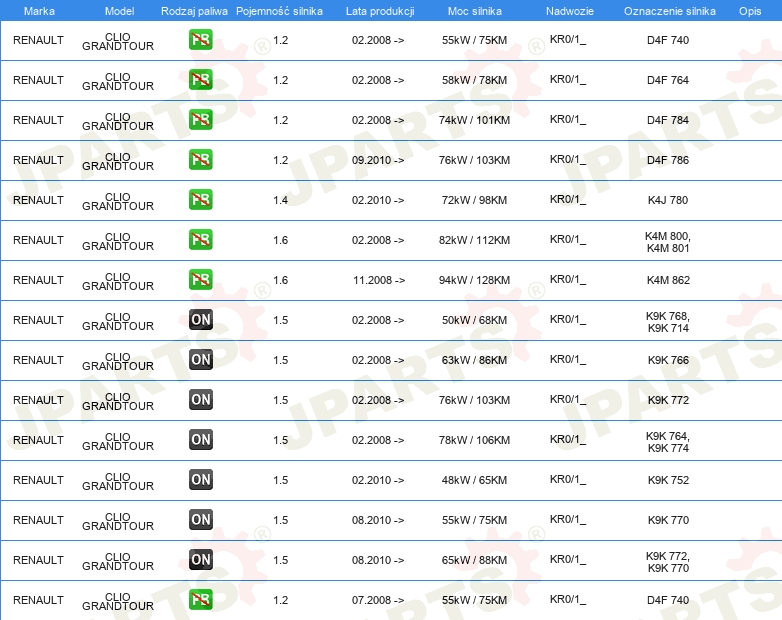Click engine code K9K 766
782x620 pixels.
click(668, 360)
